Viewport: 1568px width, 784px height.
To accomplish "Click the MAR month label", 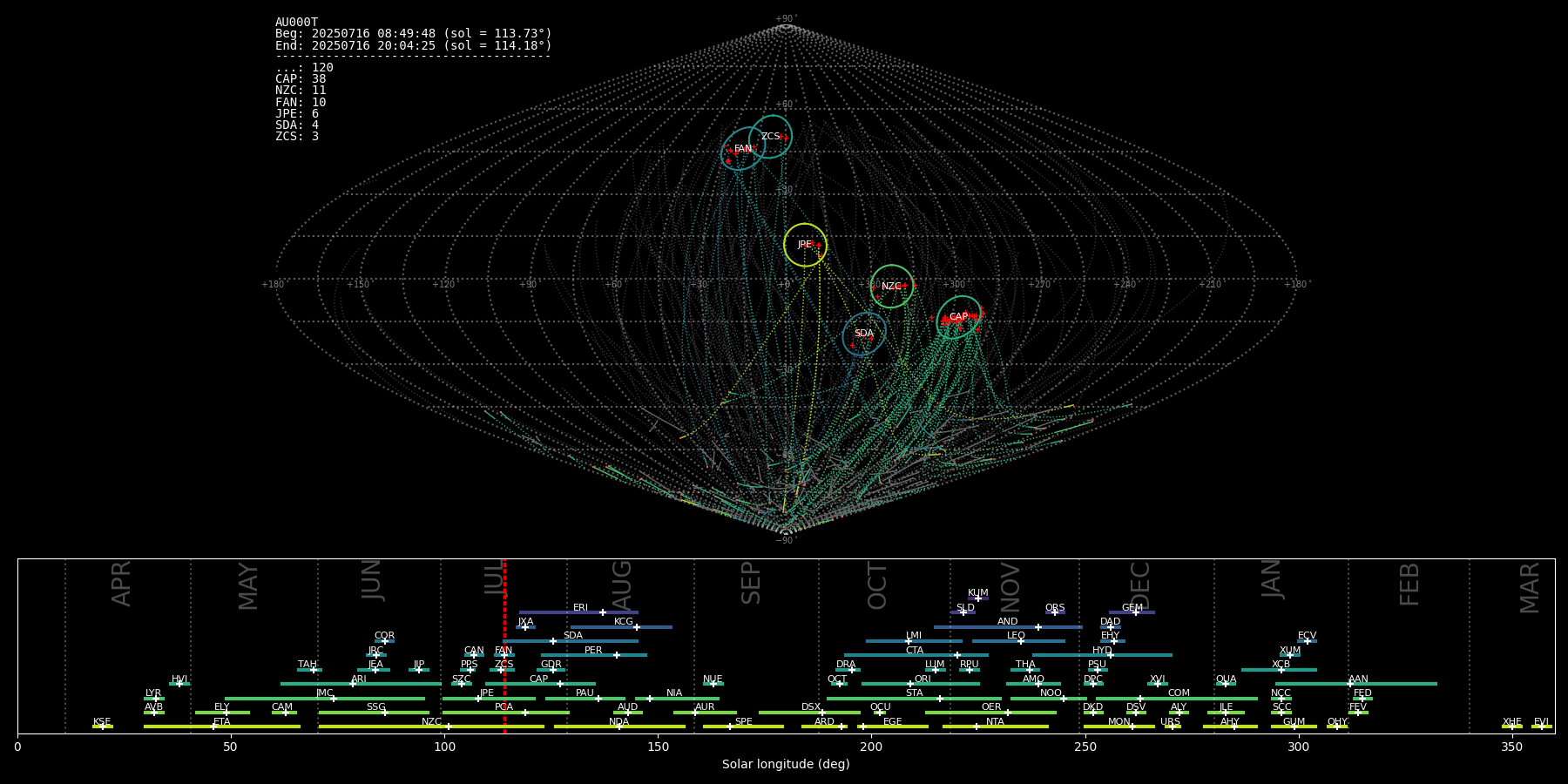I will point(1530,587).
